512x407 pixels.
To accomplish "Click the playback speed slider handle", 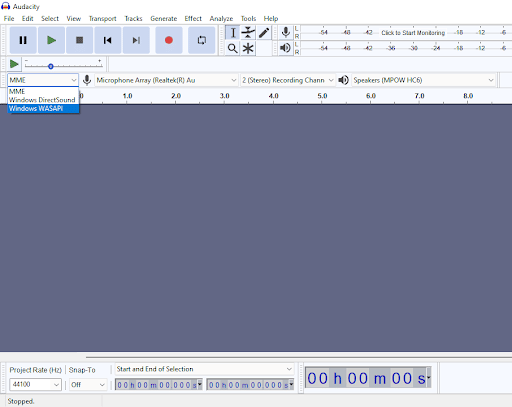I will pos(51,66).
